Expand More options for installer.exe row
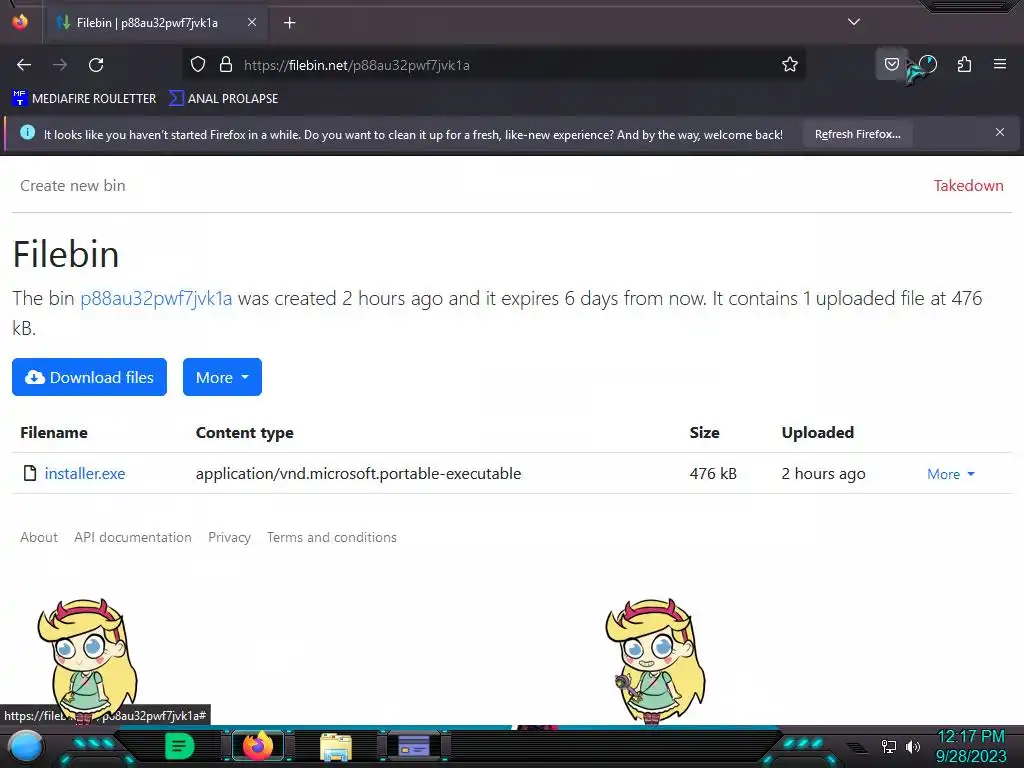The height and width of the screenshot is (768, 1024). point(951,474)
